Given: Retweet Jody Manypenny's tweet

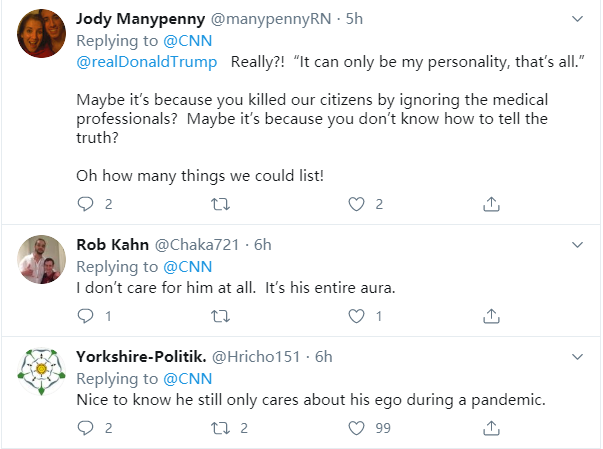Looking at the screenshot, I should pos(221,204).
